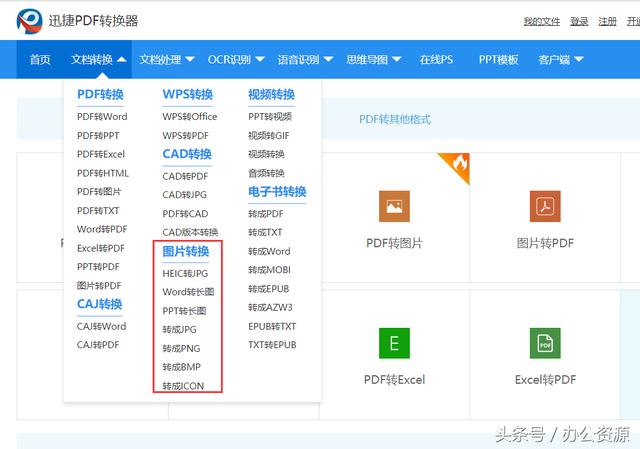Open the 我的文件 link
Screen dimensions: 640x449
coord(542,21)
